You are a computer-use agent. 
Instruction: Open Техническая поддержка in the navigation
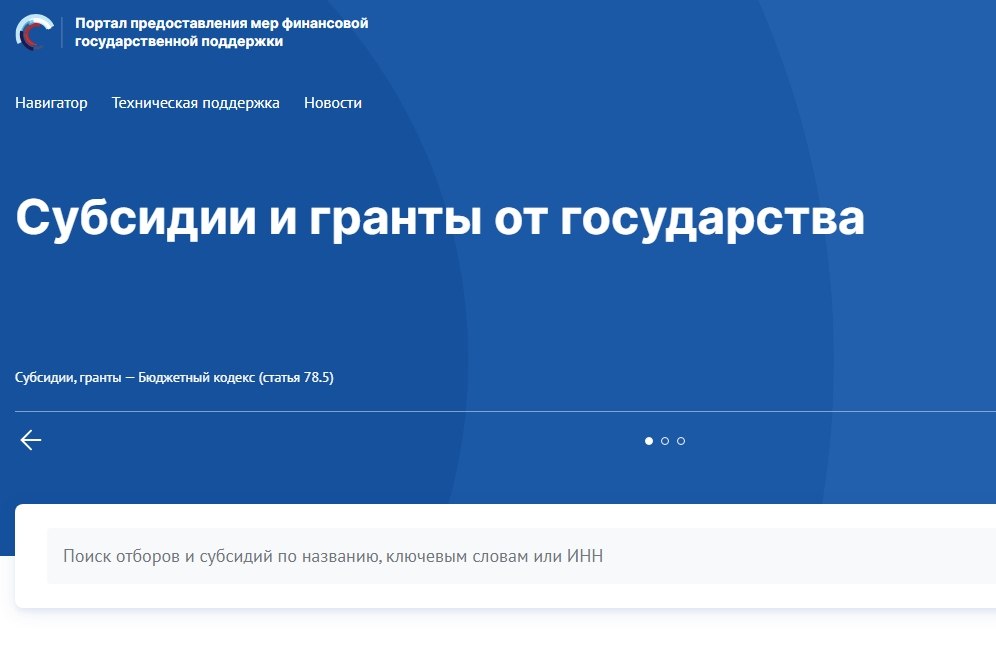point(195,103)
